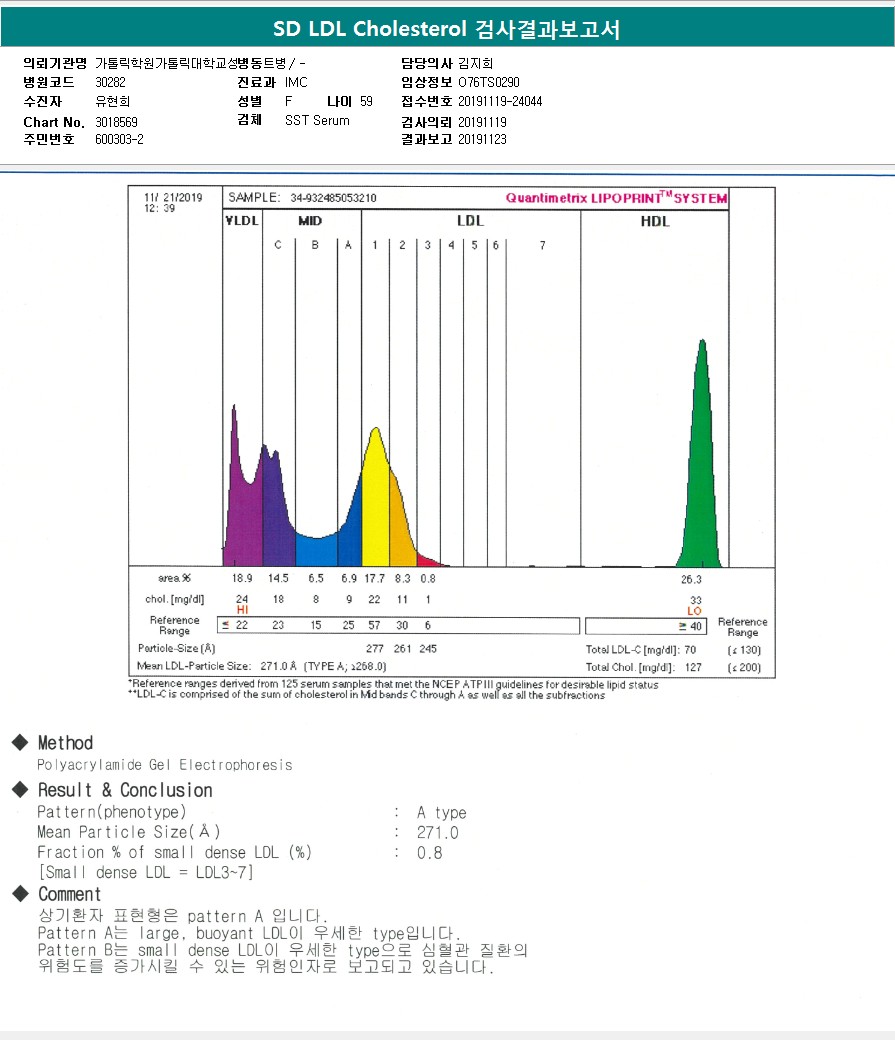895x1040 pixels.
Task: Select the 의뢰기관명 label
Action: tap(55, 63)
